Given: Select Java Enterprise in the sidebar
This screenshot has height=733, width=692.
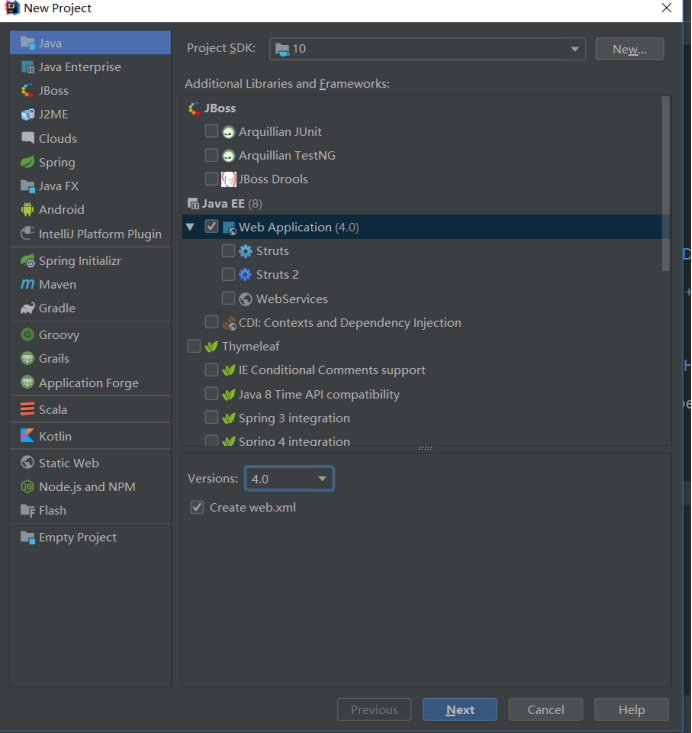Looking at the screenshot, I should 90,67.
